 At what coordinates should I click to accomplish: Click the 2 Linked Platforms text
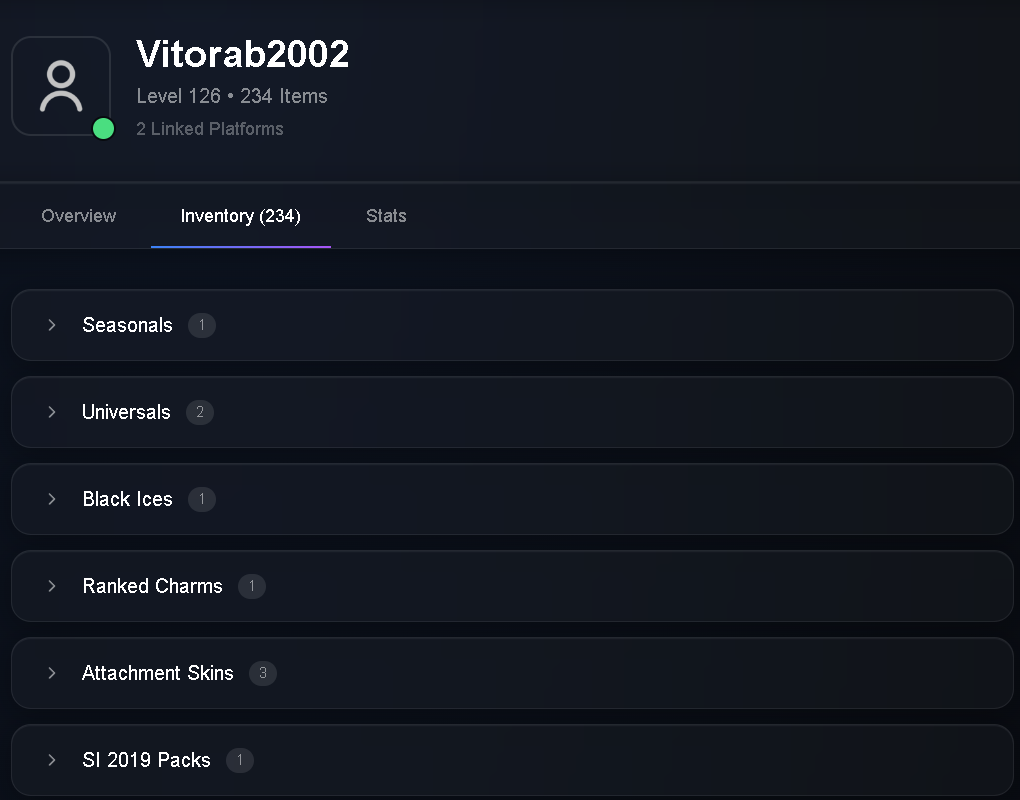(x=209, y=129)
